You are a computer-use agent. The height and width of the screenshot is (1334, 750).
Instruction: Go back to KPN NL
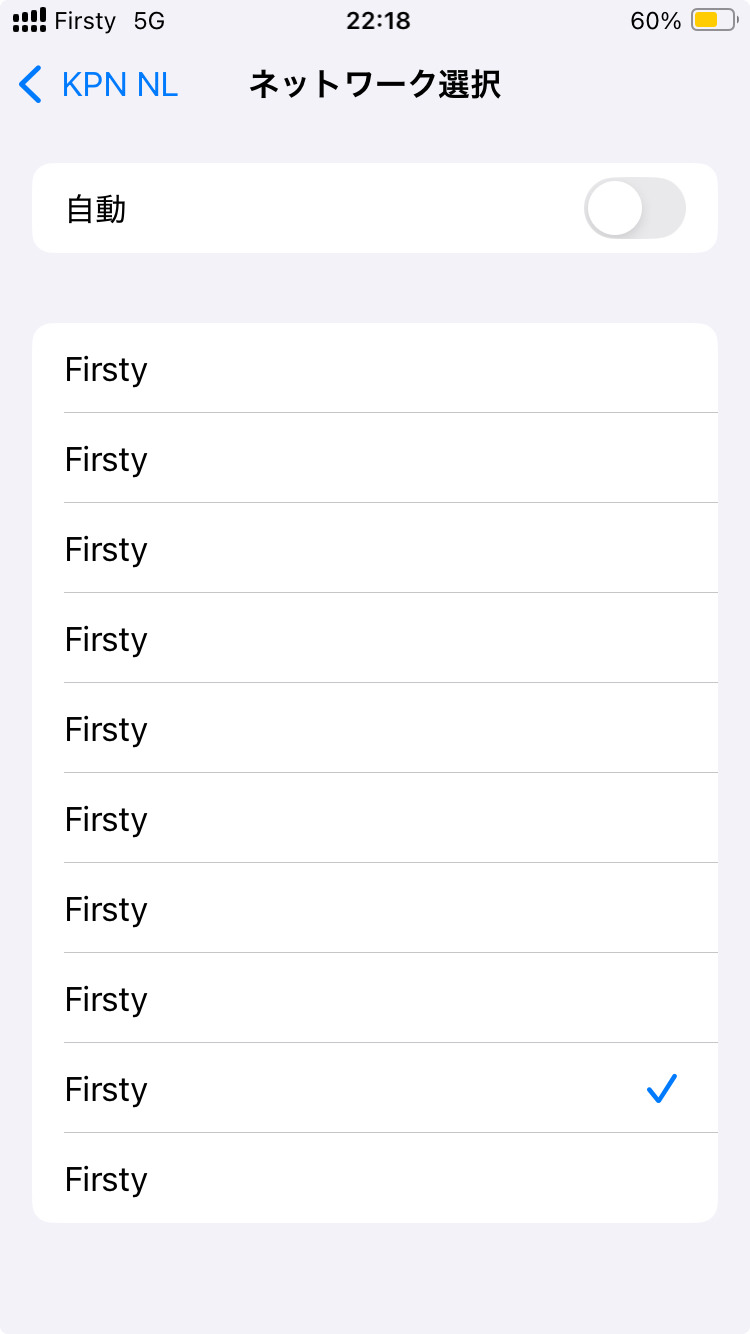click(x=119, y=85)
